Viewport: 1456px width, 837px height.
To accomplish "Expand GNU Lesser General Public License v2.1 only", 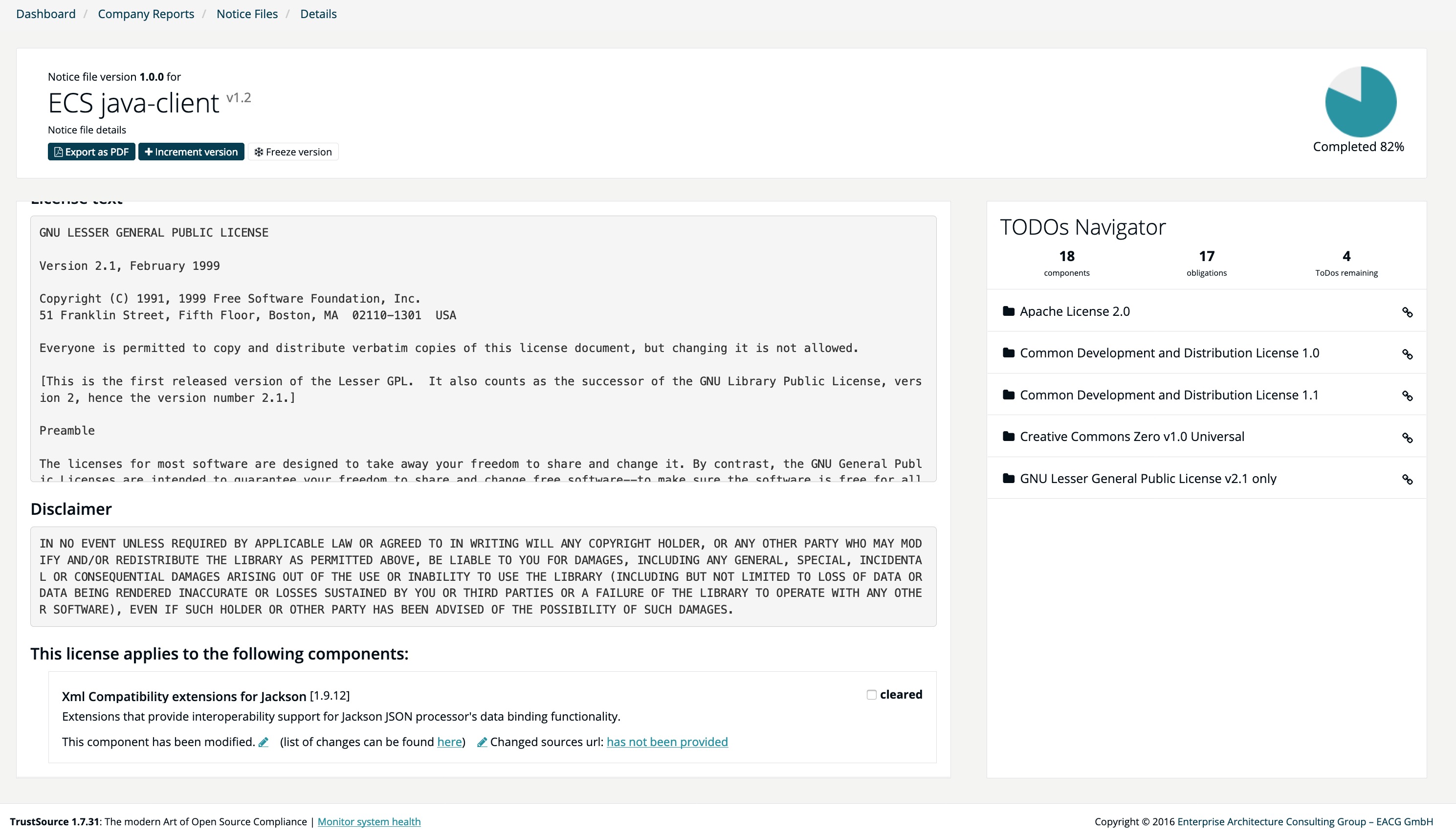I will click(x=1207, y=478).
